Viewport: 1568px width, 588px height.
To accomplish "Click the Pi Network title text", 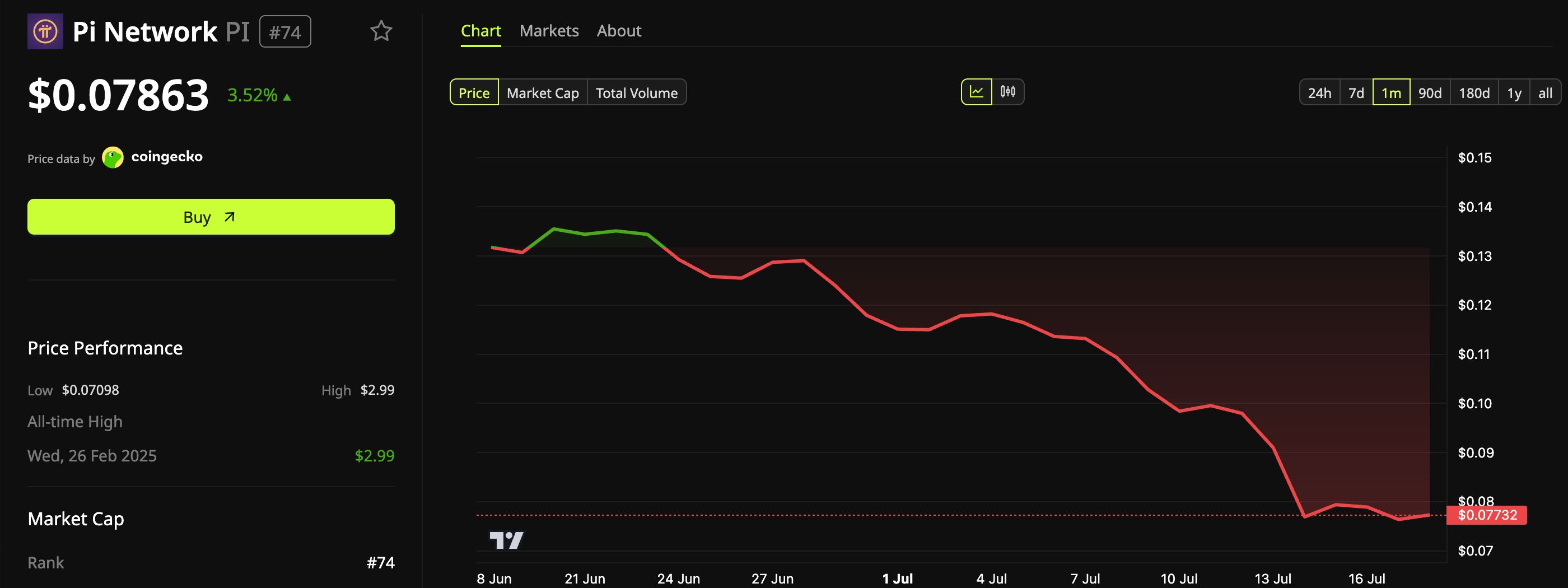I will click(x=145, y=32).
